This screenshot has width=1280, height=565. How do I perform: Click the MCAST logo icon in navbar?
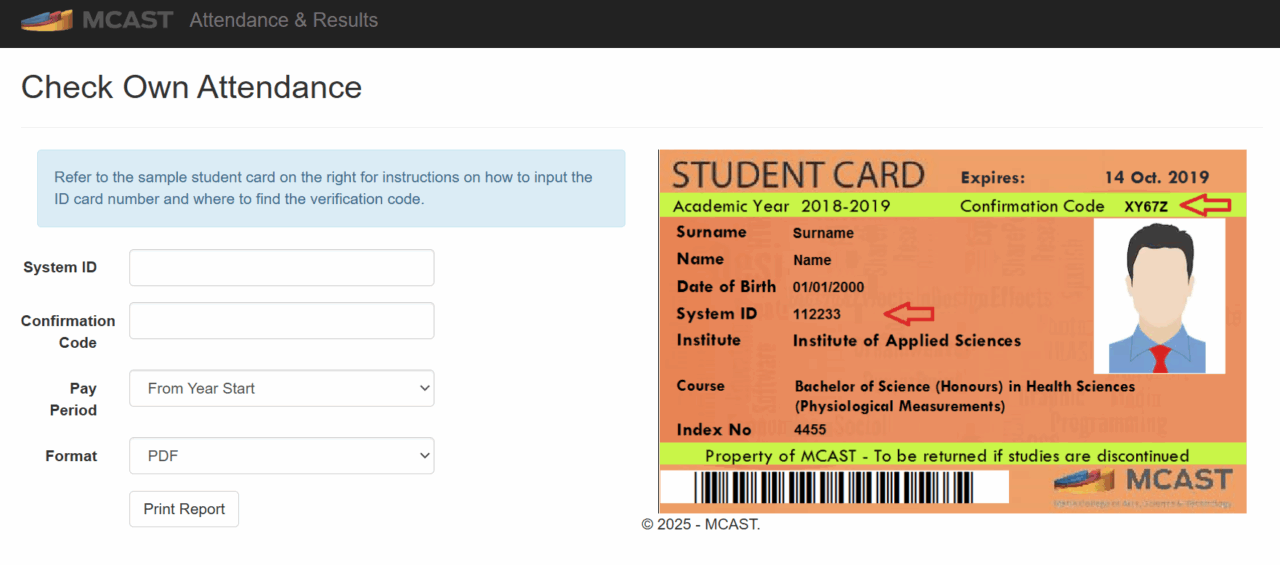(x=46, y=20)
